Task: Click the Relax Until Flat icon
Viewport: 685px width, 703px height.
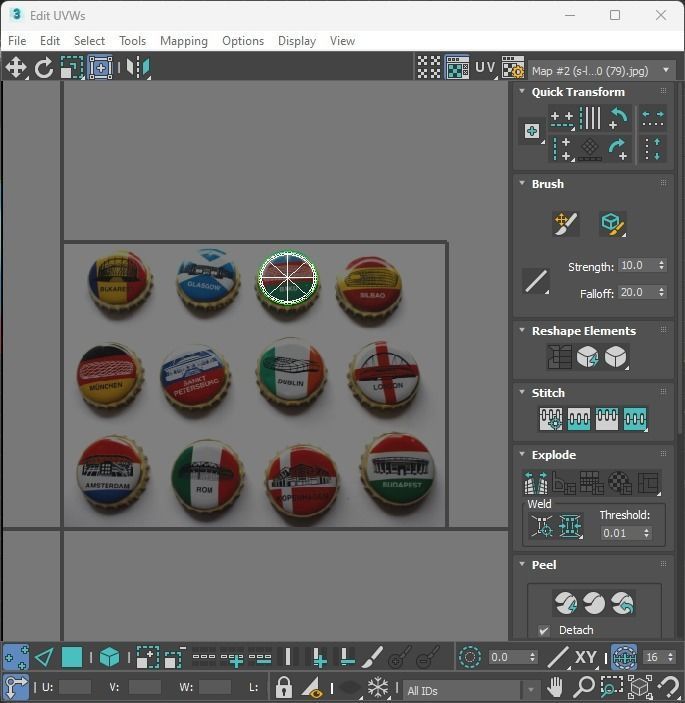Action: point(588,357)
